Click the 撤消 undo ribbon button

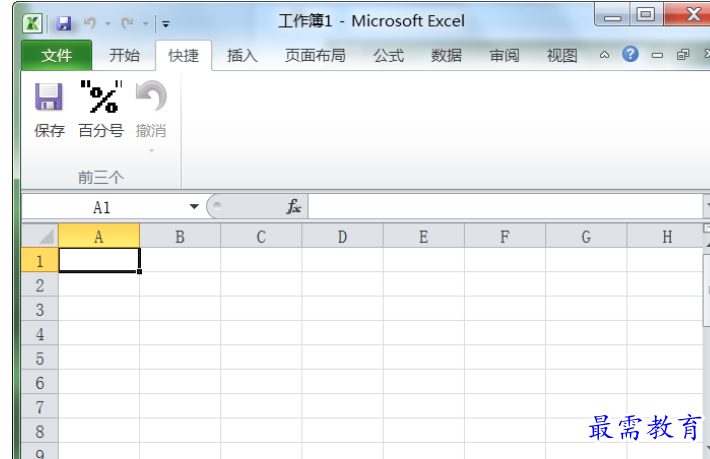click(151, 109)
